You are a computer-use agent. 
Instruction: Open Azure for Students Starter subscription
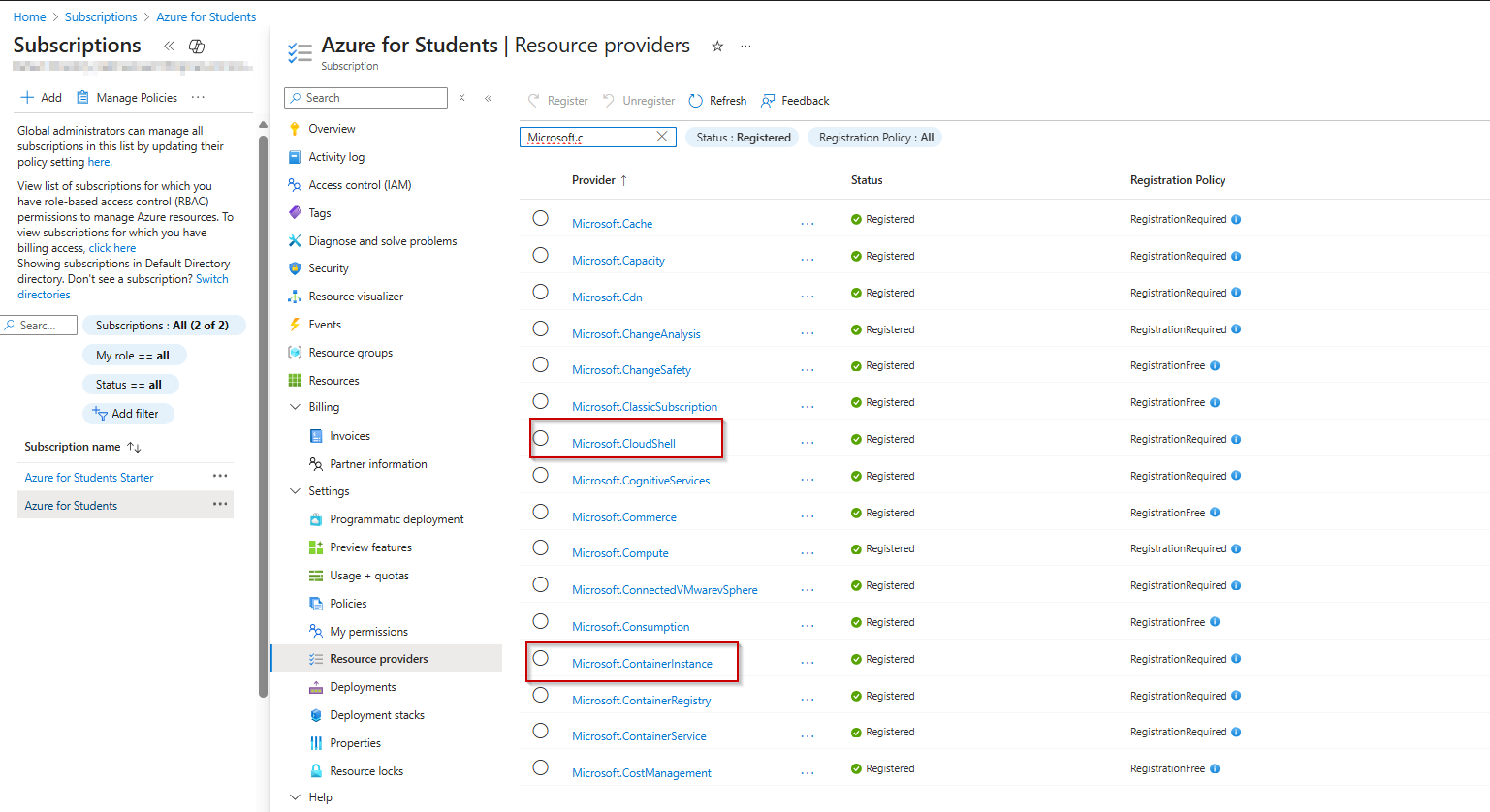89,478
